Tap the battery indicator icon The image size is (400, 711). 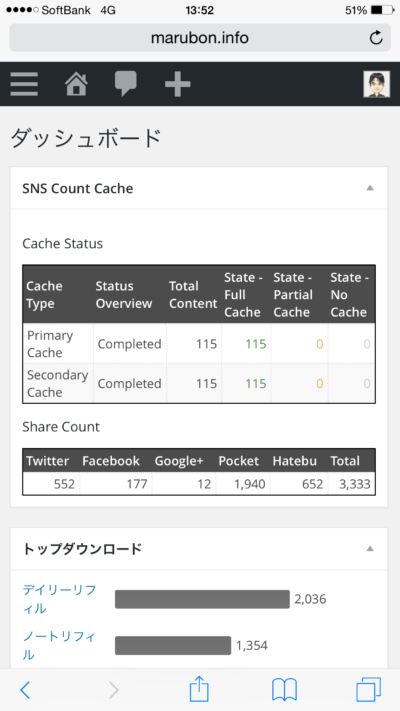[383, 10]
